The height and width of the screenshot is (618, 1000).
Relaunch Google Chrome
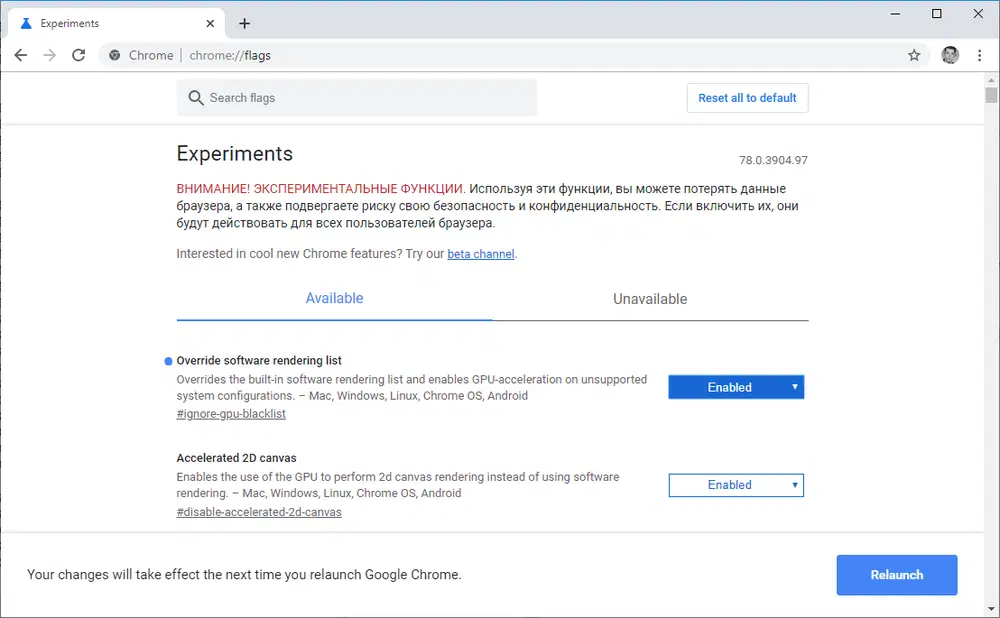pyautogui.click(x=897, y=575)
